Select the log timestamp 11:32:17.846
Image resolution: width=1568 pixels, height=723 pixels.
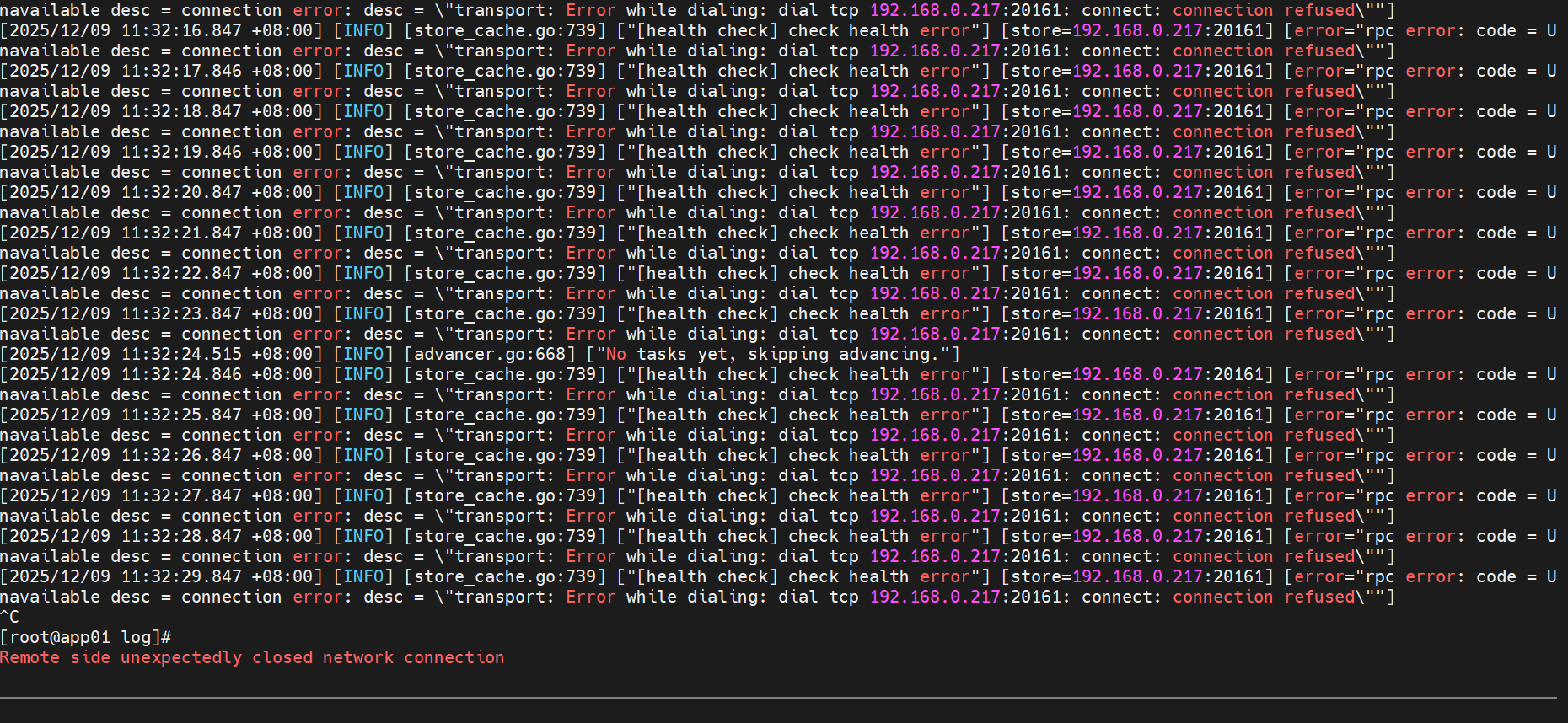(x=181, y=72)
